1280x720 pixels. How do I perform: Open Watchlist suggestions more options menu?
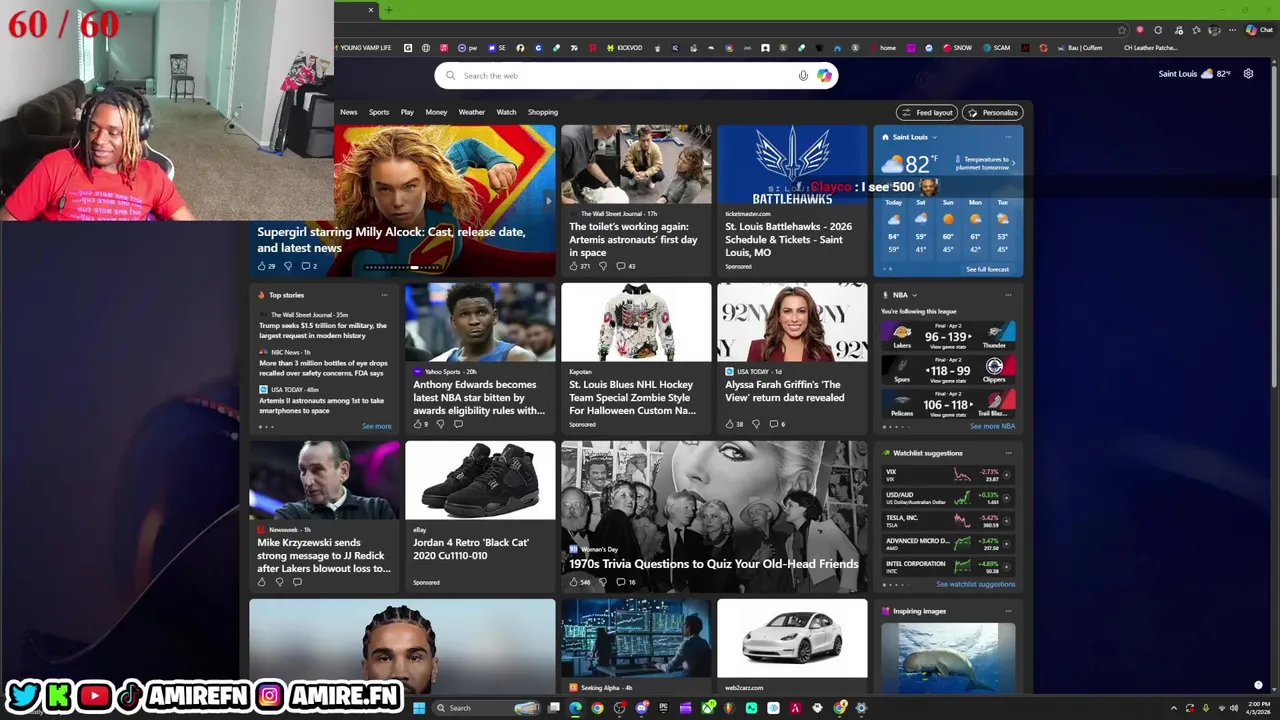click(1008, 453)
